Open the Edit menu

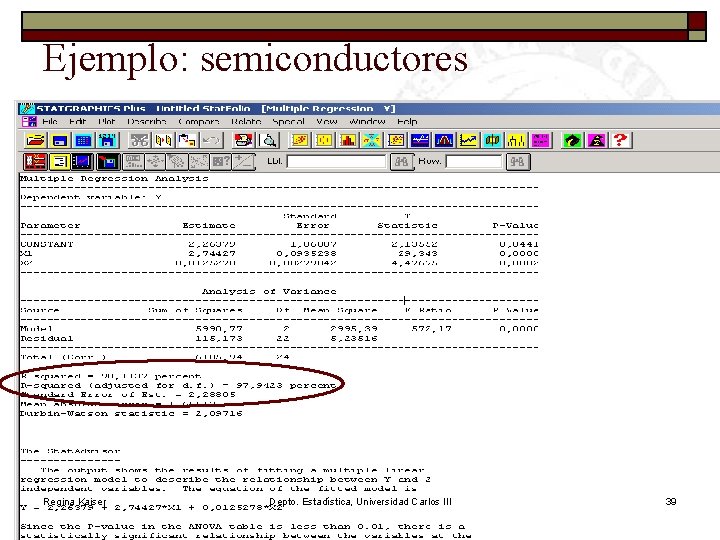tap(78, 122)
